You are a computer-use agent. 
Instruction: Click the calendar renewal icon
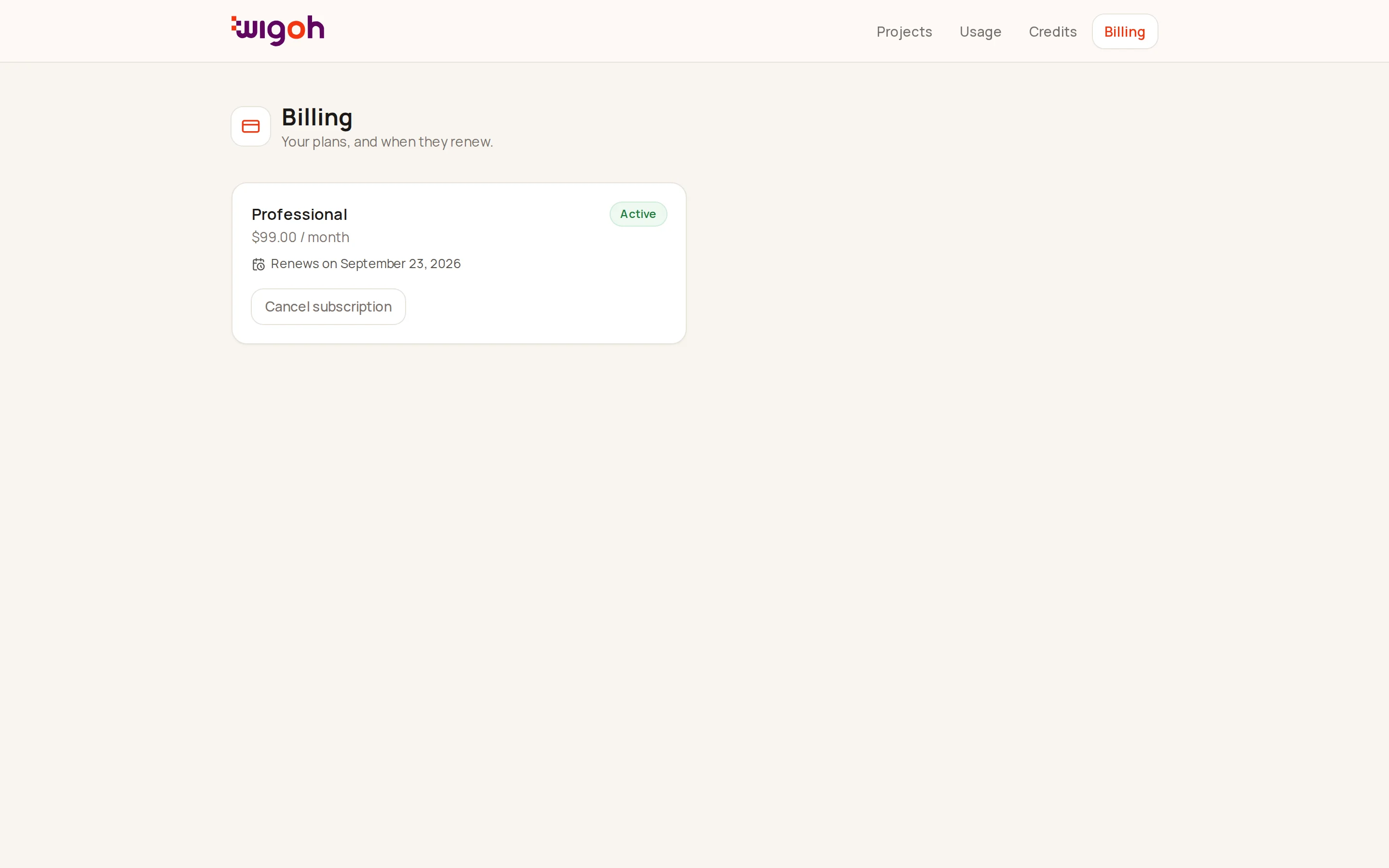click(259, 264)
